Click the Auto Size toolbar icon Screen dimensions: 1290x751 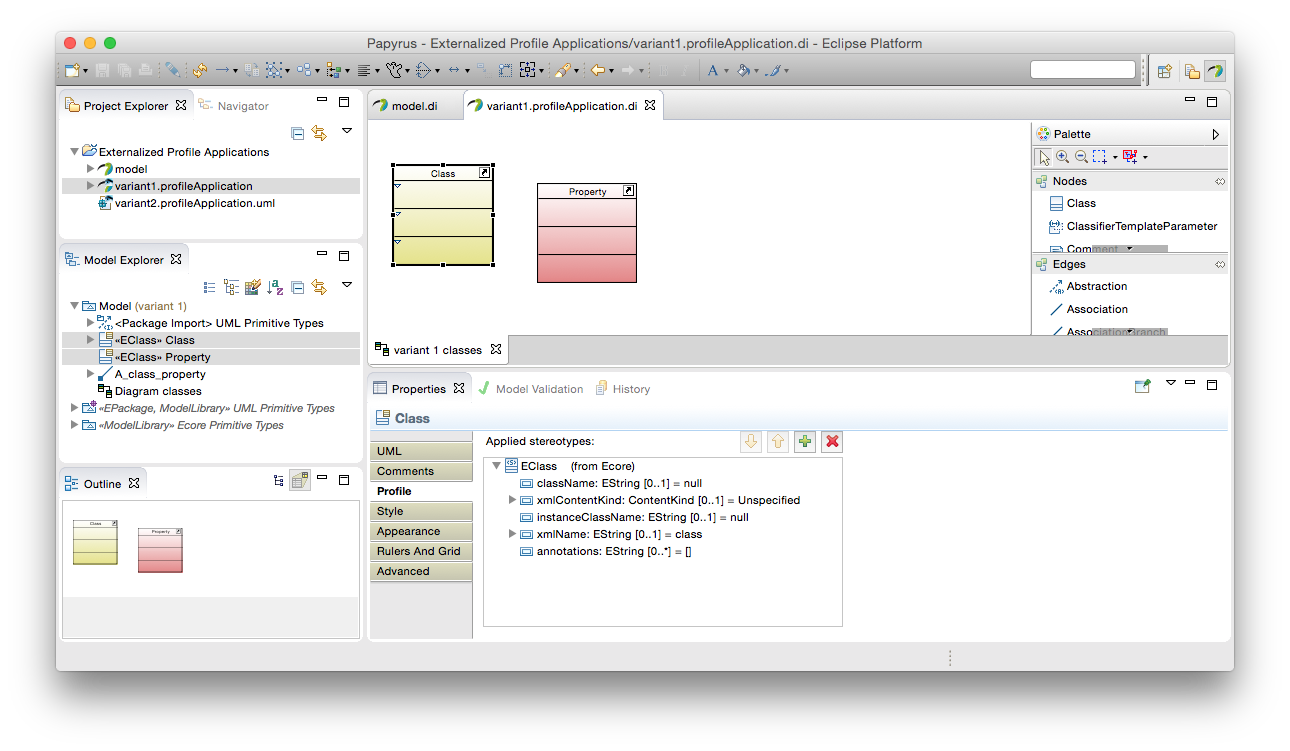[505, 71]
